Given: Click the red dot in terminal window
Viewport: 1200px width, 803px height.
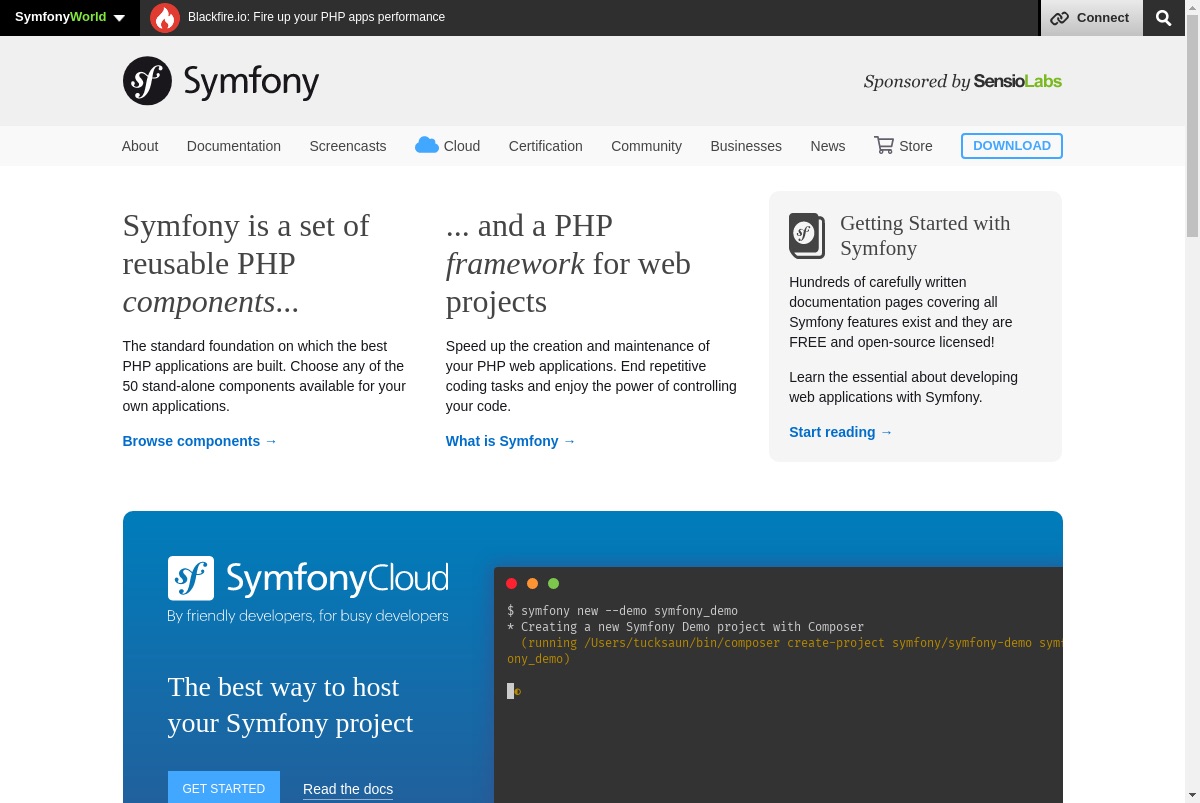Looking at the screenshot, I should tap(512, 584).
